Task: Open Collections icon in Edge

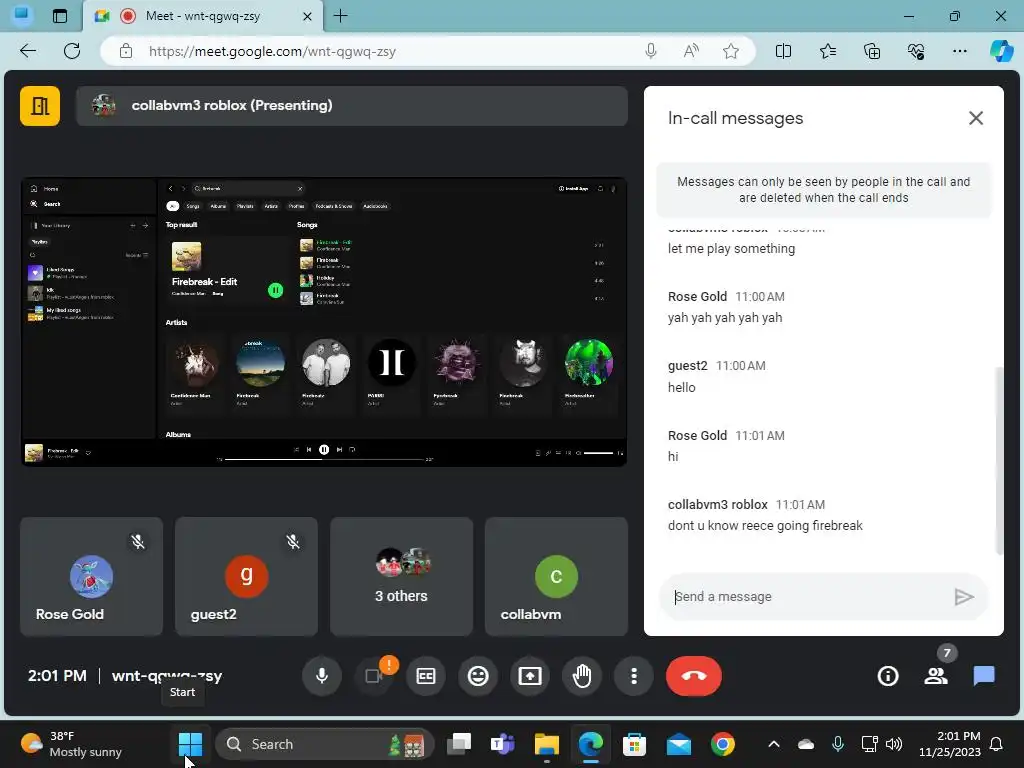Action: point(872,52)
